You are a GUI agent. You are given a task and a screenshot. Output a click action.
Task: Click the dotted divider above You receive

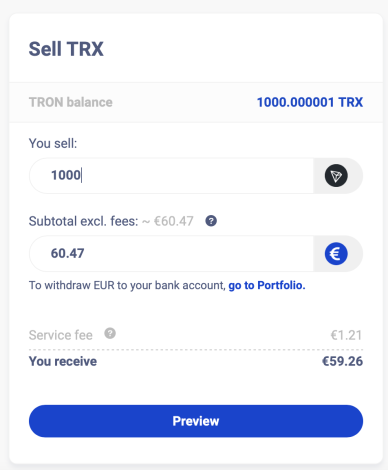pos(196,350)
